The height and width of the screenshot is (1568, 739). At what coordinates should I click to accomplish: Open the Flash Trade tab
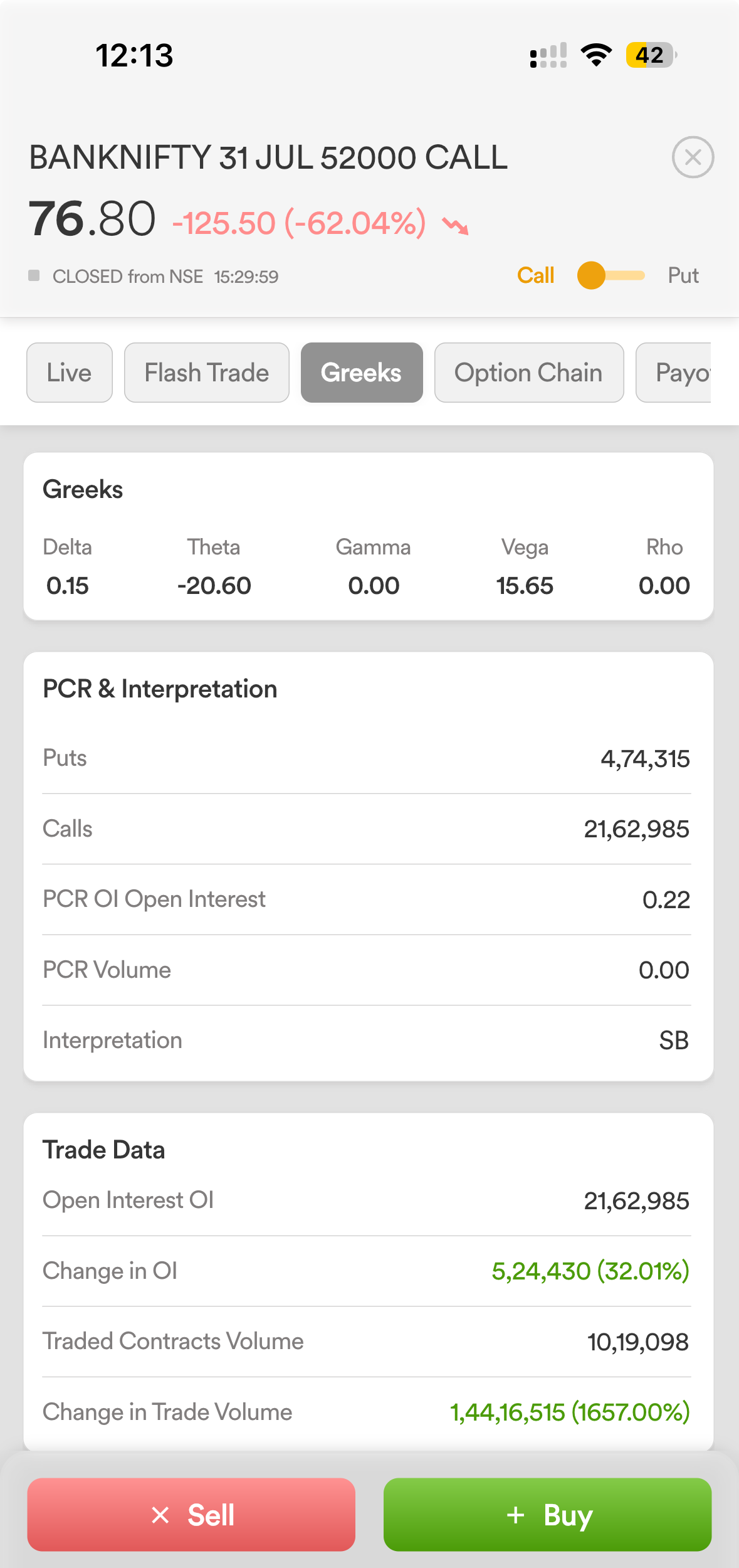click(x=207, y=373)
